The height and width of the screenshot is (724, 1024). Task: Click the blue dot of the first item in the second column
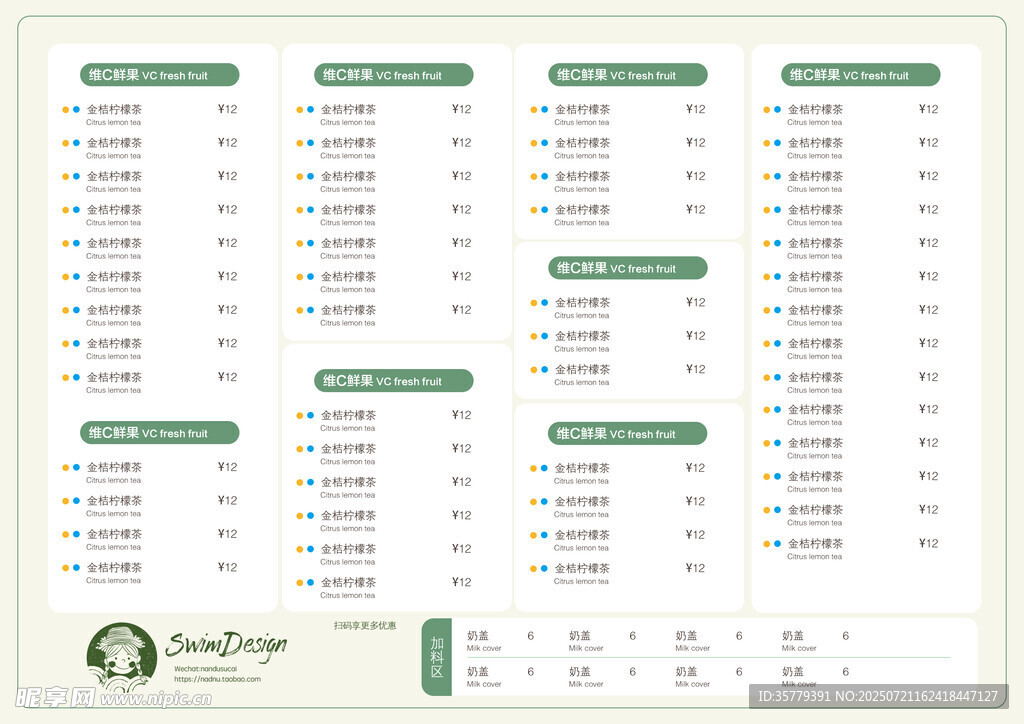310,110
